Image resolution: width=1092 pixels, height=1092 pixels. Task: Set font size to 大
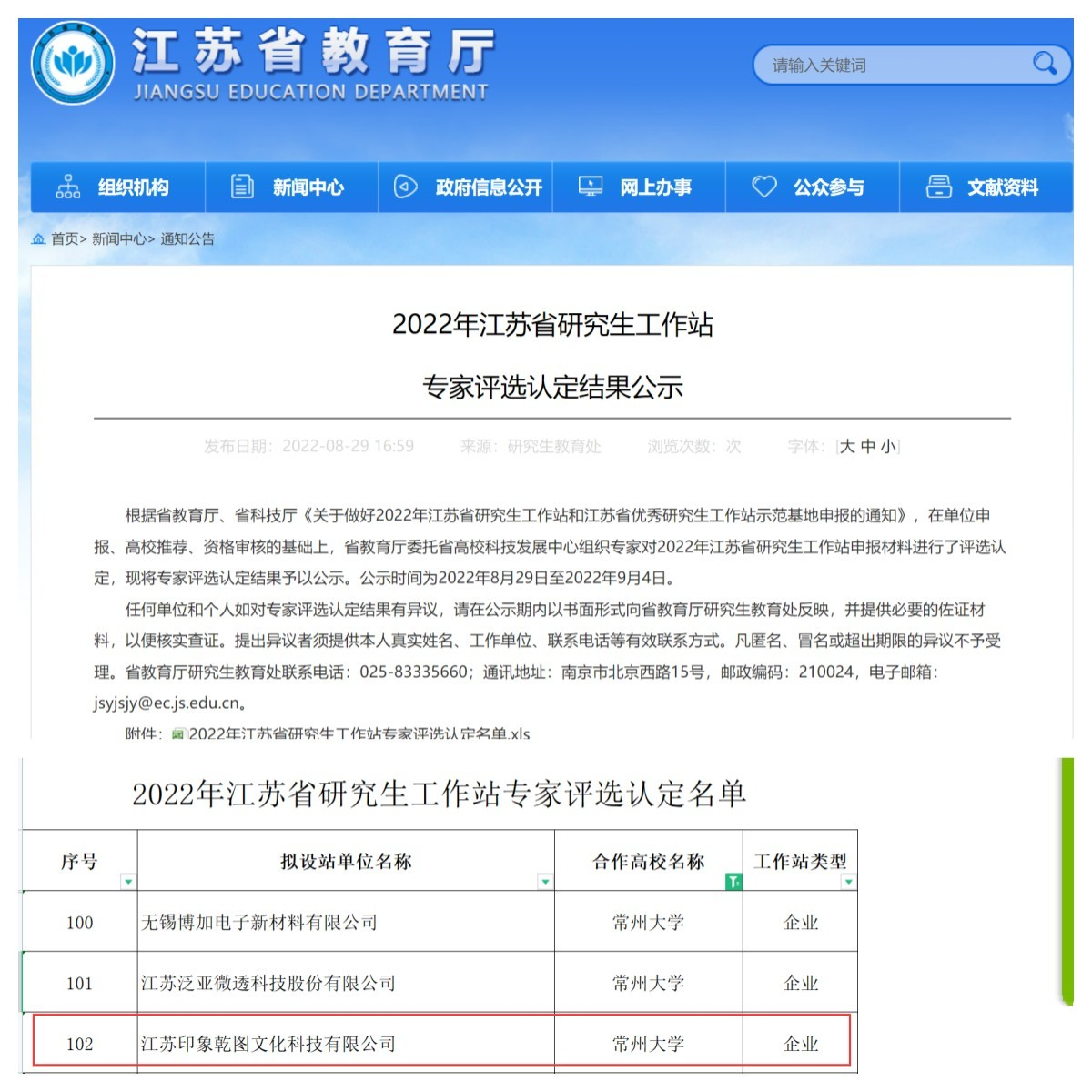[x=847, y=446]
